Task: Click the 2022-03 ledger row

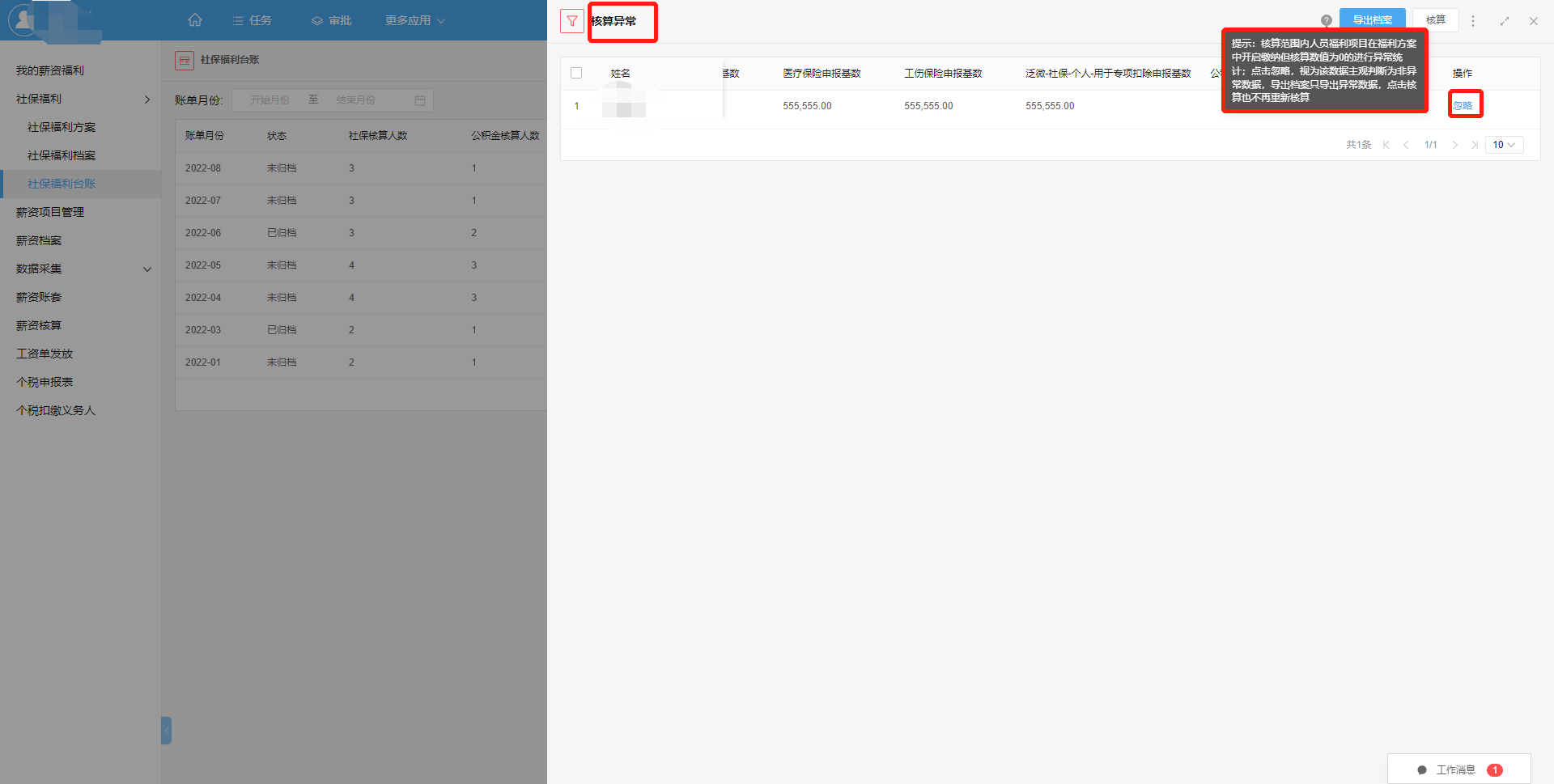Action: tap(361, 330)
